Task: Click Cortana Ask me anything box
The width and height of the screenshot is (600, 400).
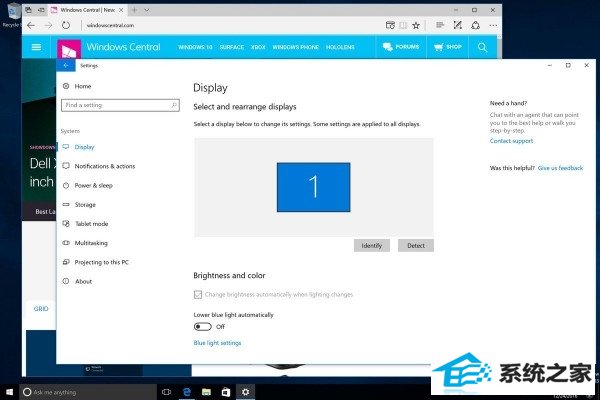Action: click(88, 392)
